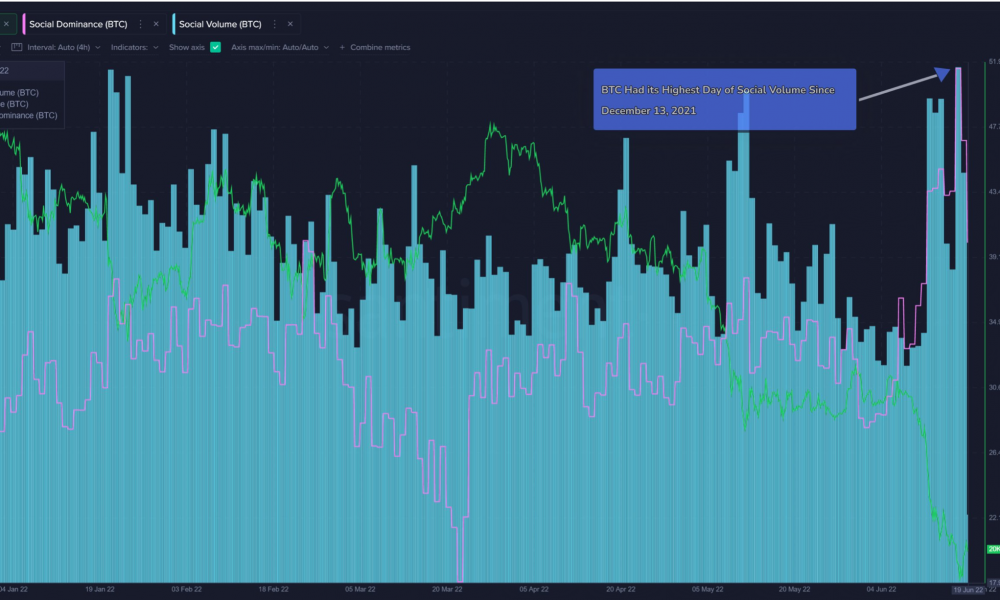The width and height of the screenshot is (1000, 600).
Task: Click the '18 Feb 22' axis date
Action: point(273,589)
